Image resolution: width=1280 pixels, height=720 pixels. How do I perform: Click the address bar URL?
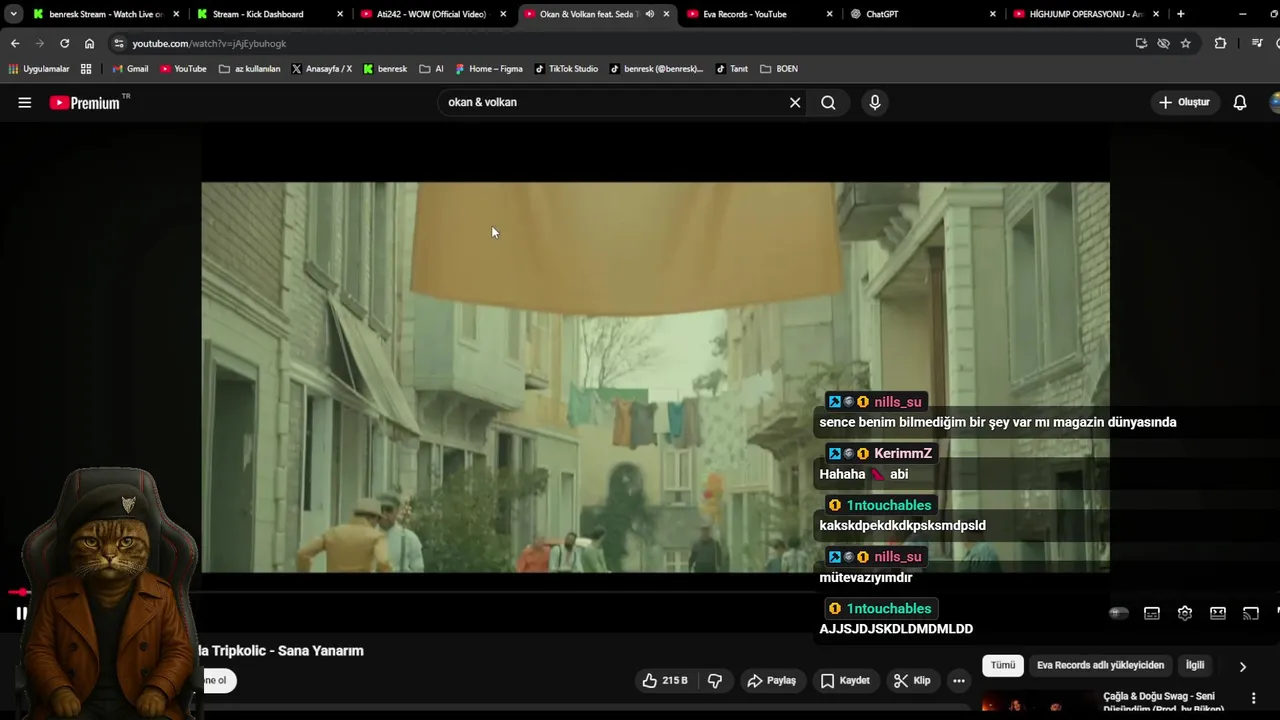tap(209, 44)
